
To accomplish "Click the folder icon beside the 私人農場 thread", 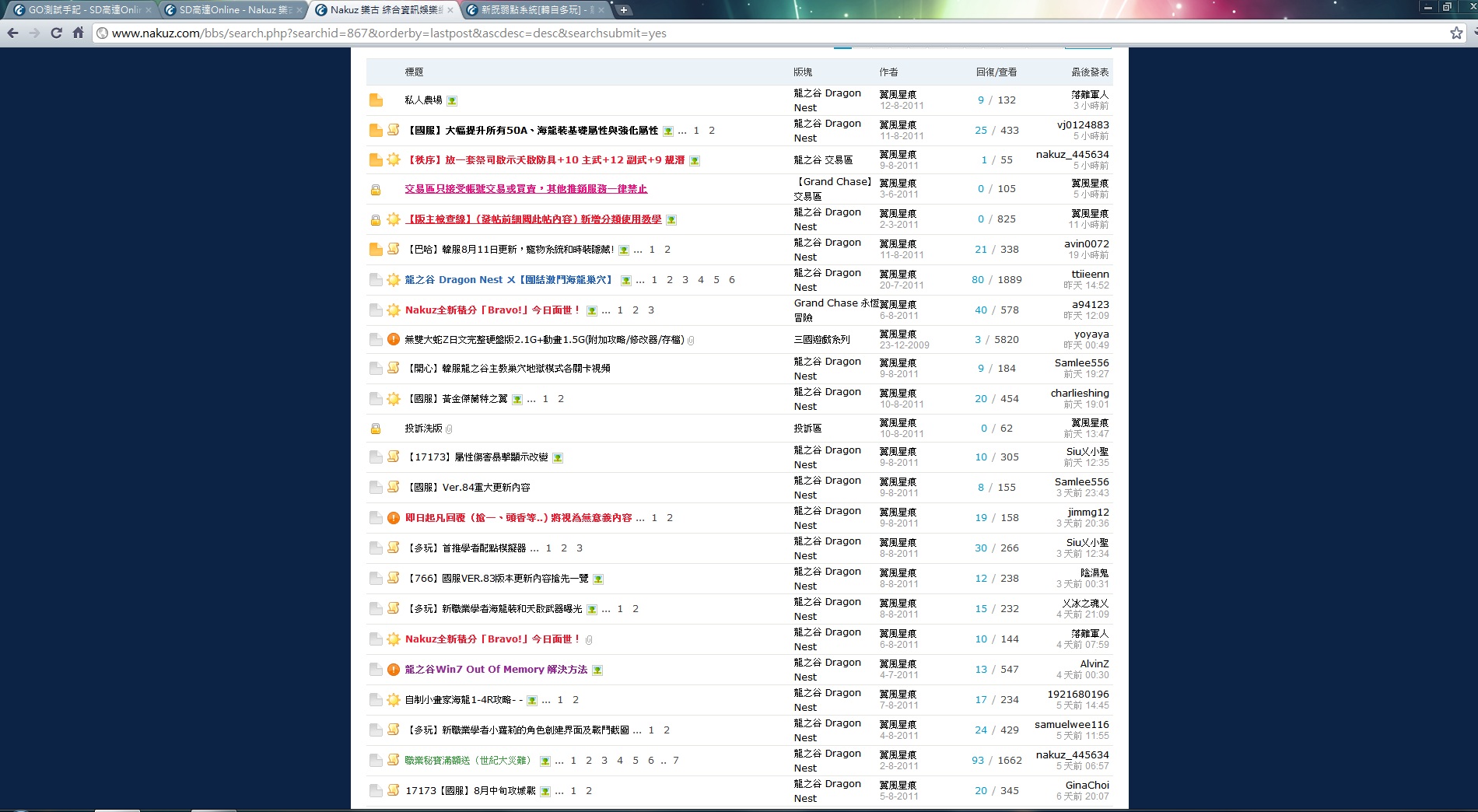I will tap(376, 100).
